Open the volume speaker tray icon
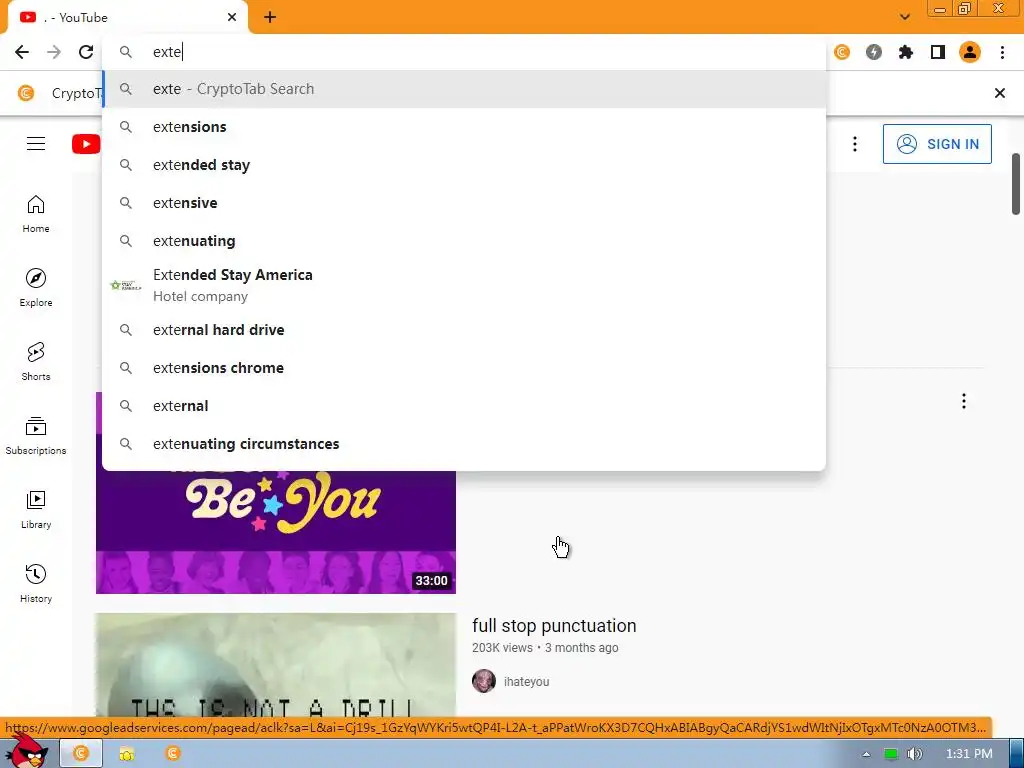This screenshot has height=768, width=1024. (x=914, y=754)
